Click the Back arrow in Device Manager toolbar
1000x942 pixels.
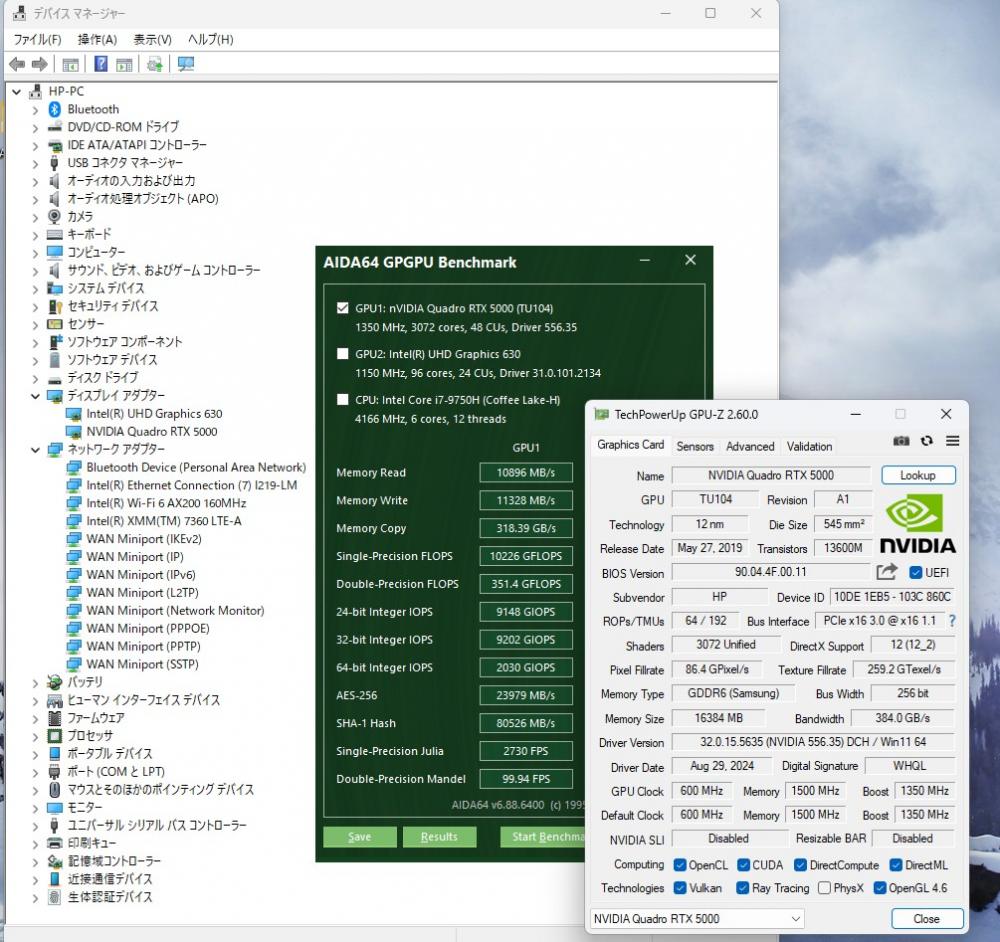[17, 64]
